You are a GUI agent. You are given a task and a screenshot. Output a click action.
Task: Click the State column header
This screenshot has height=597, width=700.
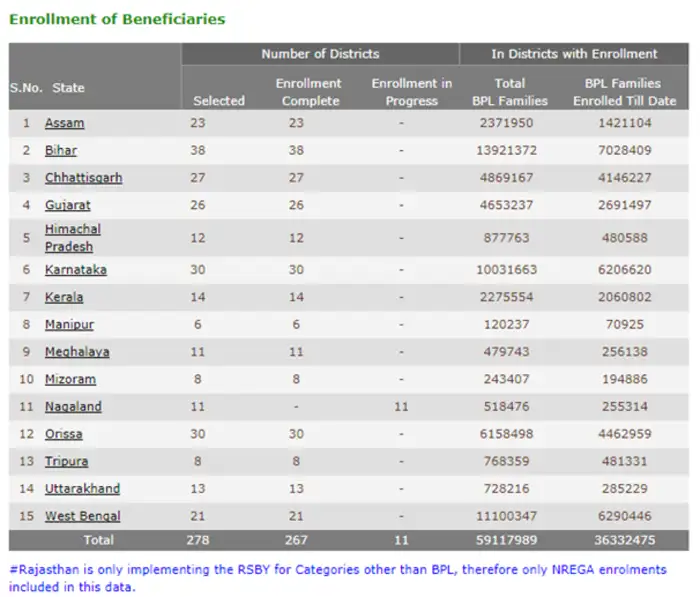pos(68,88)
